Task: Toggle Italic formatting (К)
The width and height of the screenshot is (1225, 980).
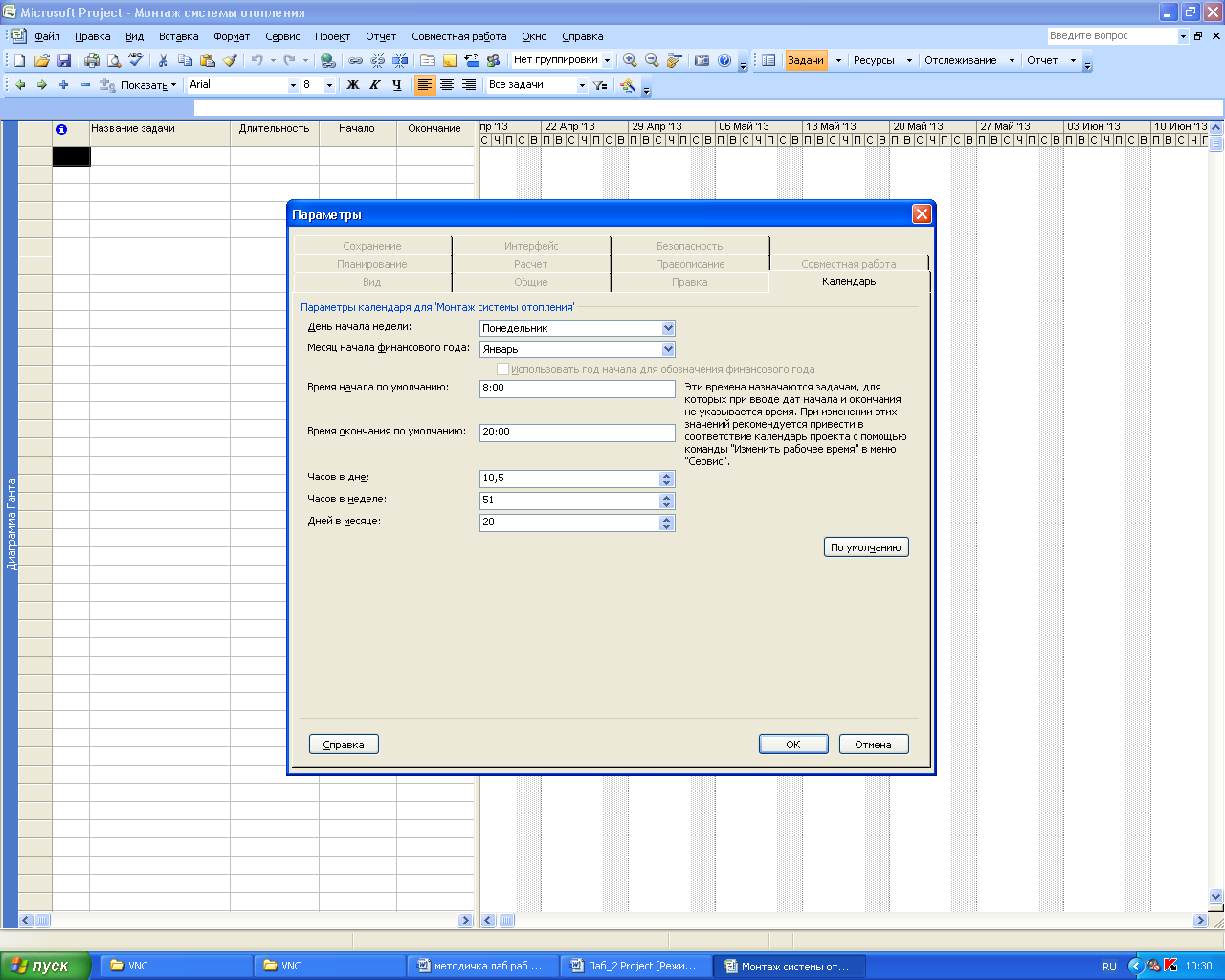Action: [x=375, y=85]
